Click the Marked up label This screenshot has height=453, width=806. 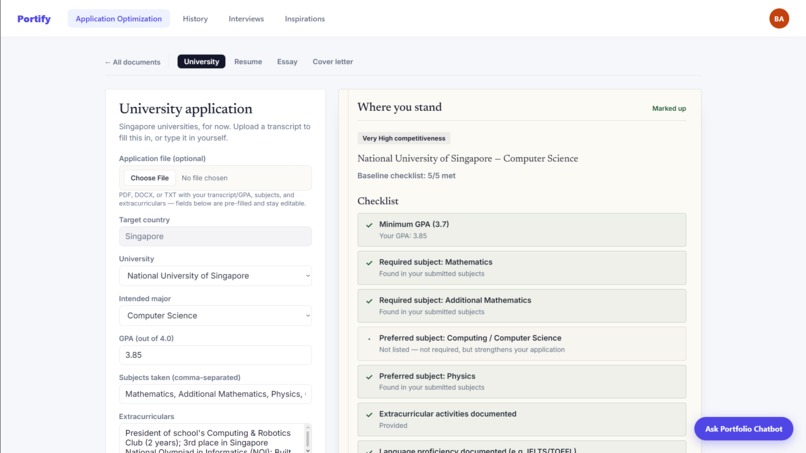pyautogui.click(x=669, y=108)
